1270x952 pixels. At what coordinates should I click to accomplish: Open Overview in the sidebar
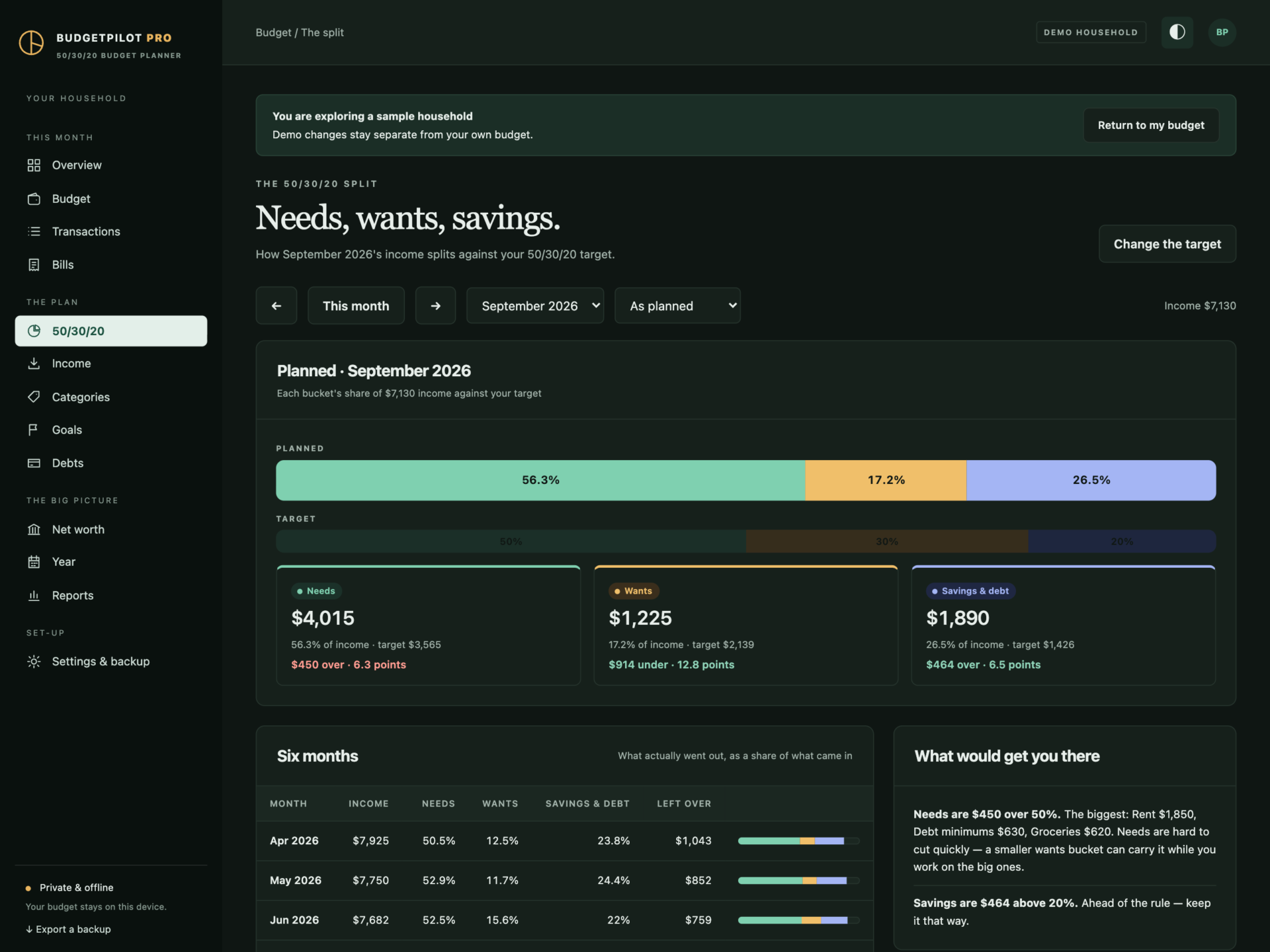[111, 165]
